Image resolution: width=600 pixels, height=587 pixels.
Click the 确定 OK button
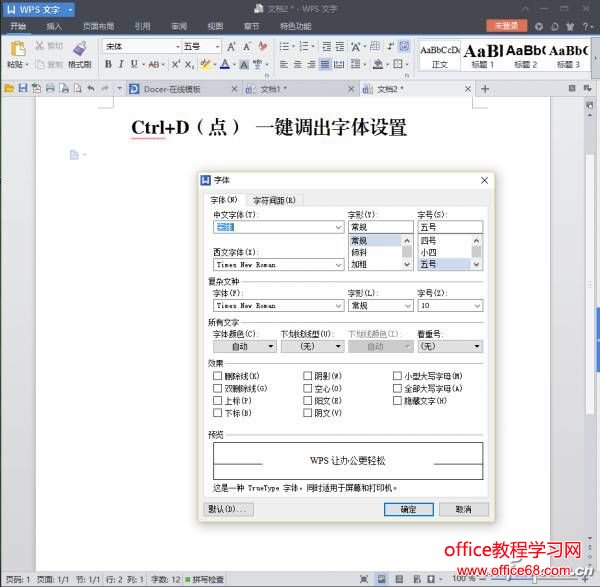(x=409, y=509)
